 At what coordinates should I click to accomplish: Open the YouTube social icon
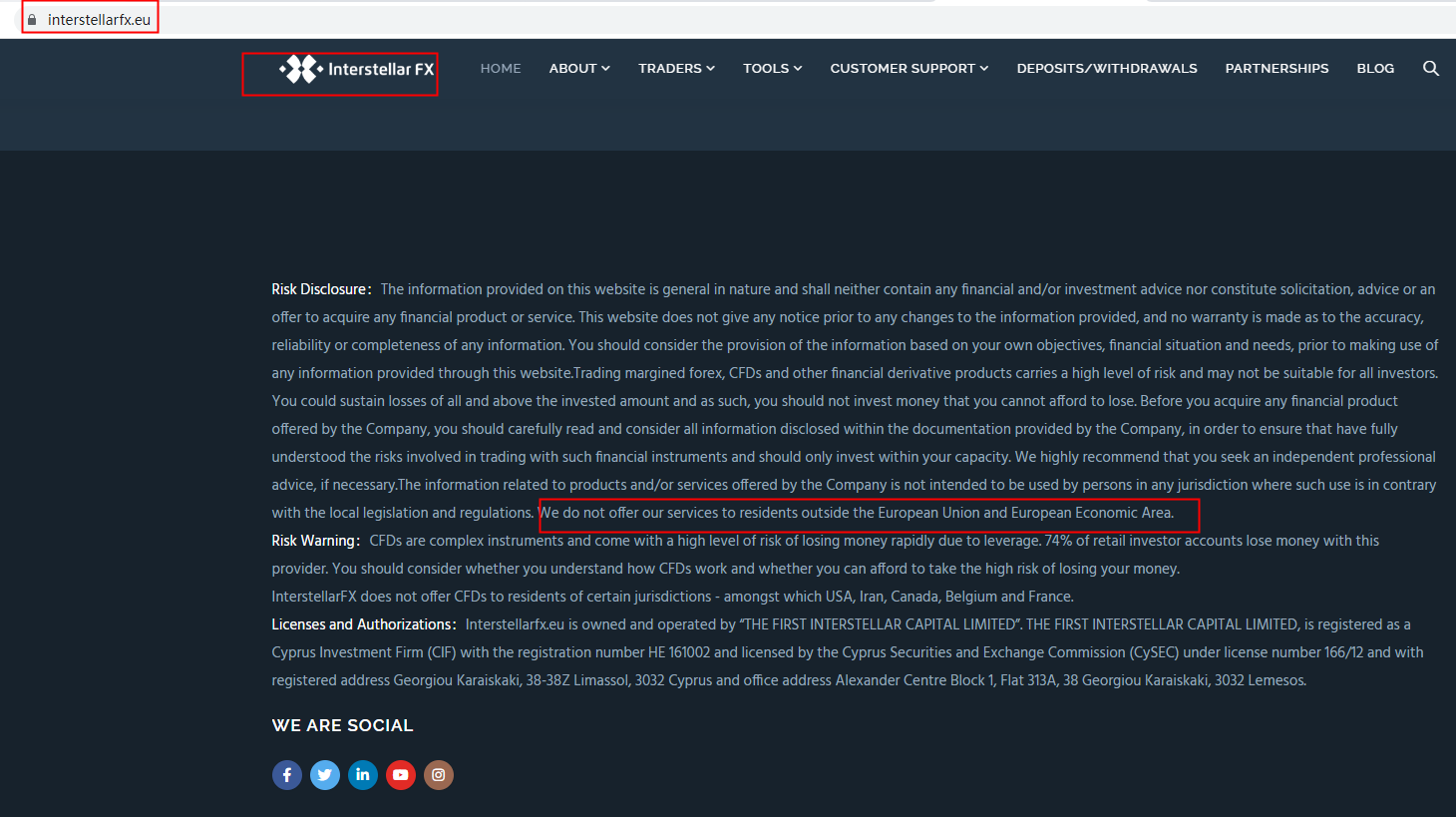pyautogui.click(x=401, y=775)
